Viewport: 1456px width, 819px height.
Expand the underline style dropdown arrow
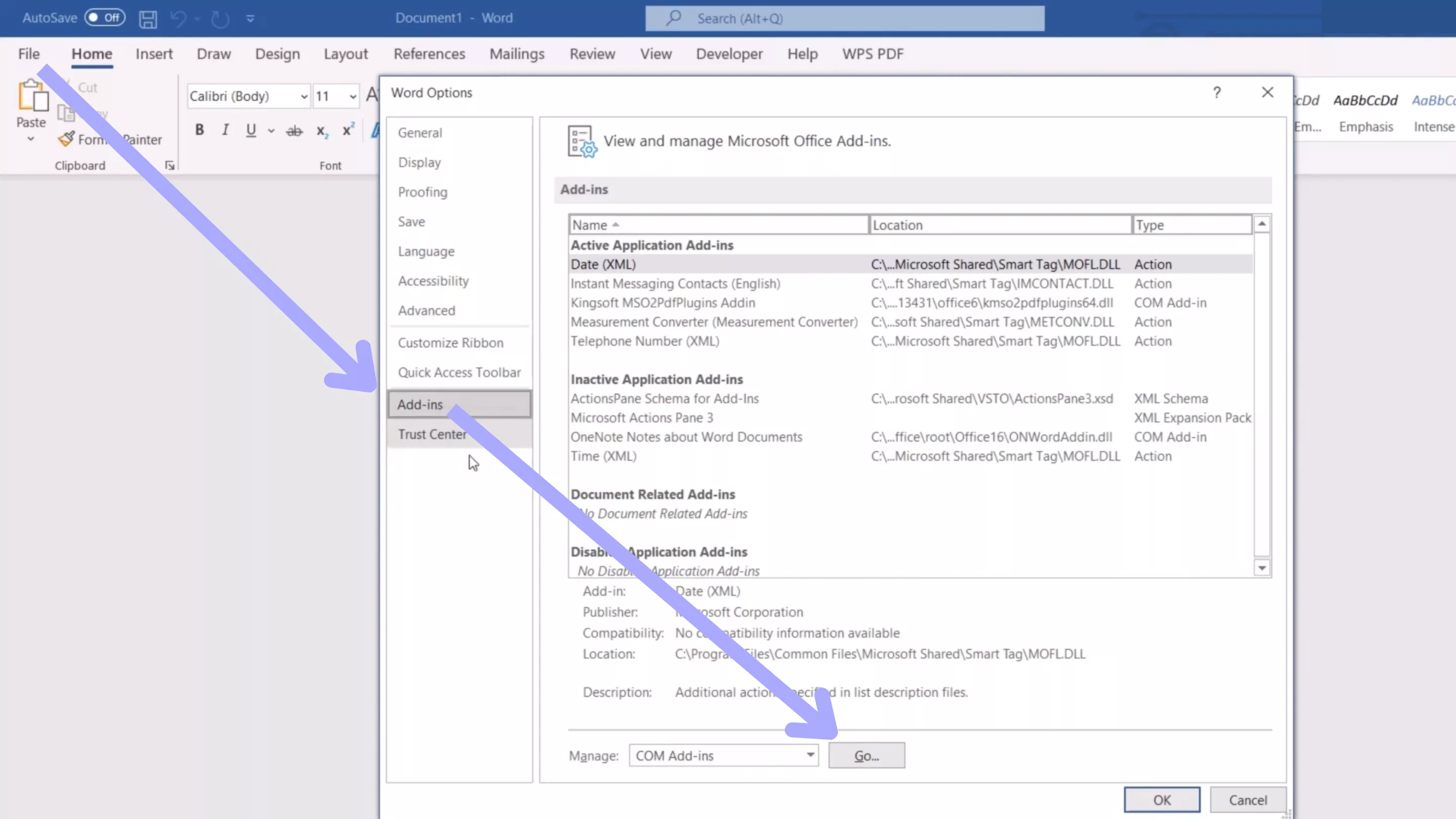pyautogui.click(x=271, y=130)
